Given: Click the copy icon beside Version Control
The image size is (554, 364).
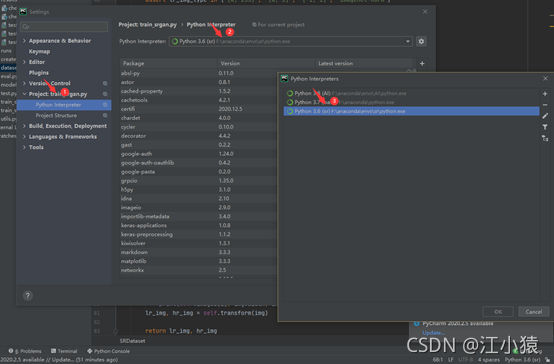Looking at the screenshot, I should click(105, 83).
